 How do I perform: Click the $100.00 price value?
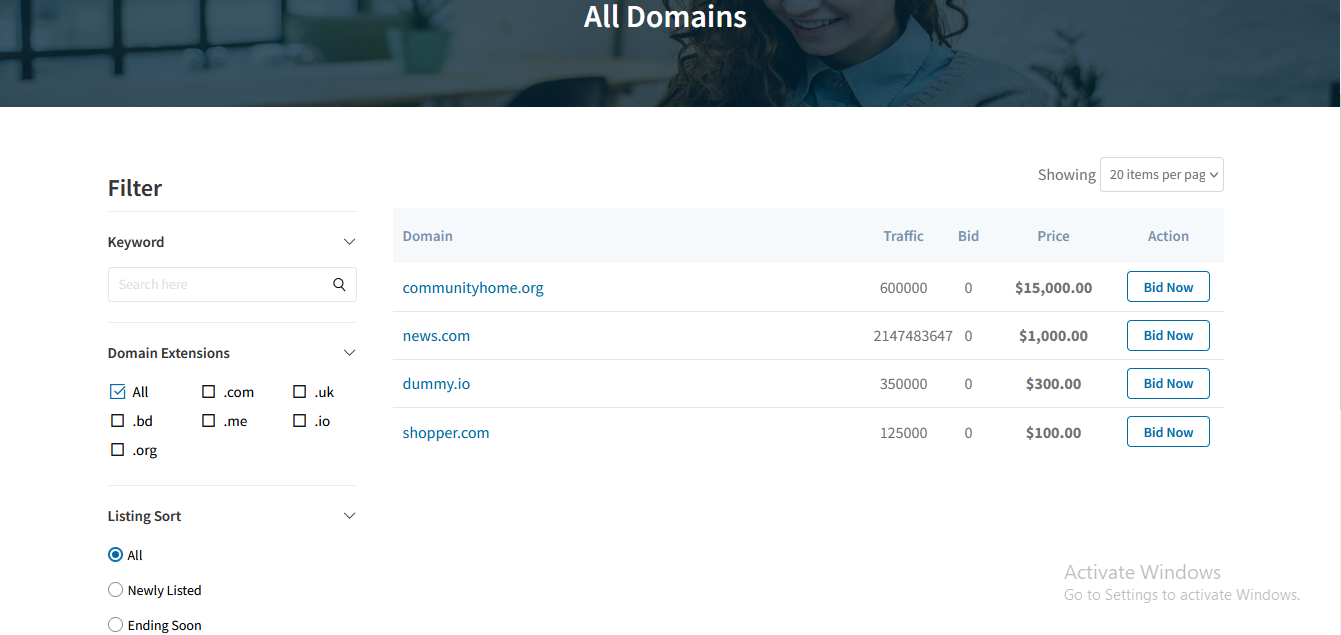1053,433
